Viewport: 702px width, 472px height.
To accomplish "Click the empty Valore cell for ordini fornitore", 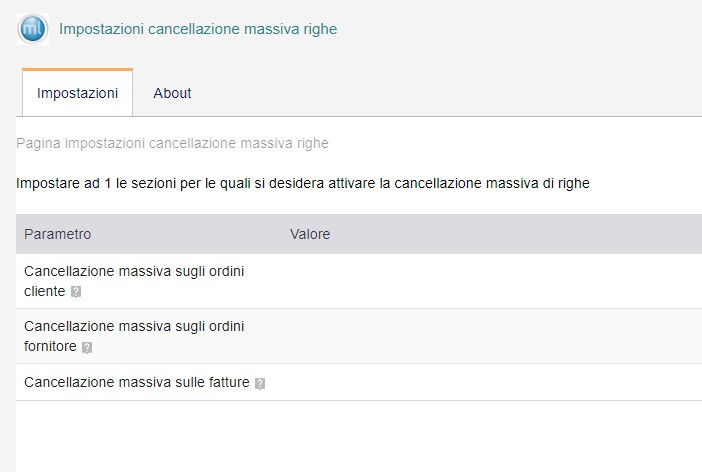I will click(x=480, y=336).
